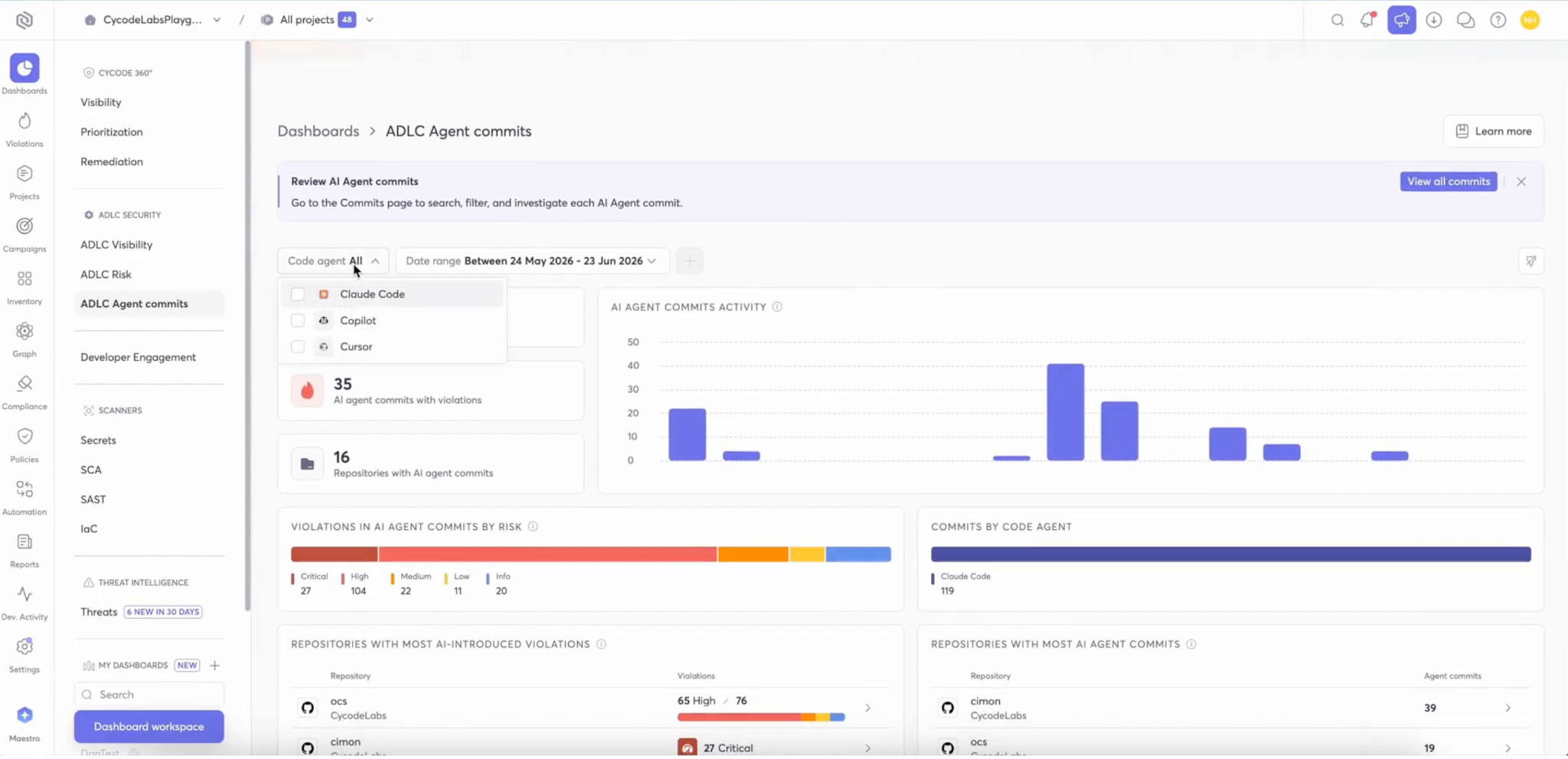This screenshot has height=759, width=1568.
Task: Open the Settings gear icon
Action: (24, 646)
